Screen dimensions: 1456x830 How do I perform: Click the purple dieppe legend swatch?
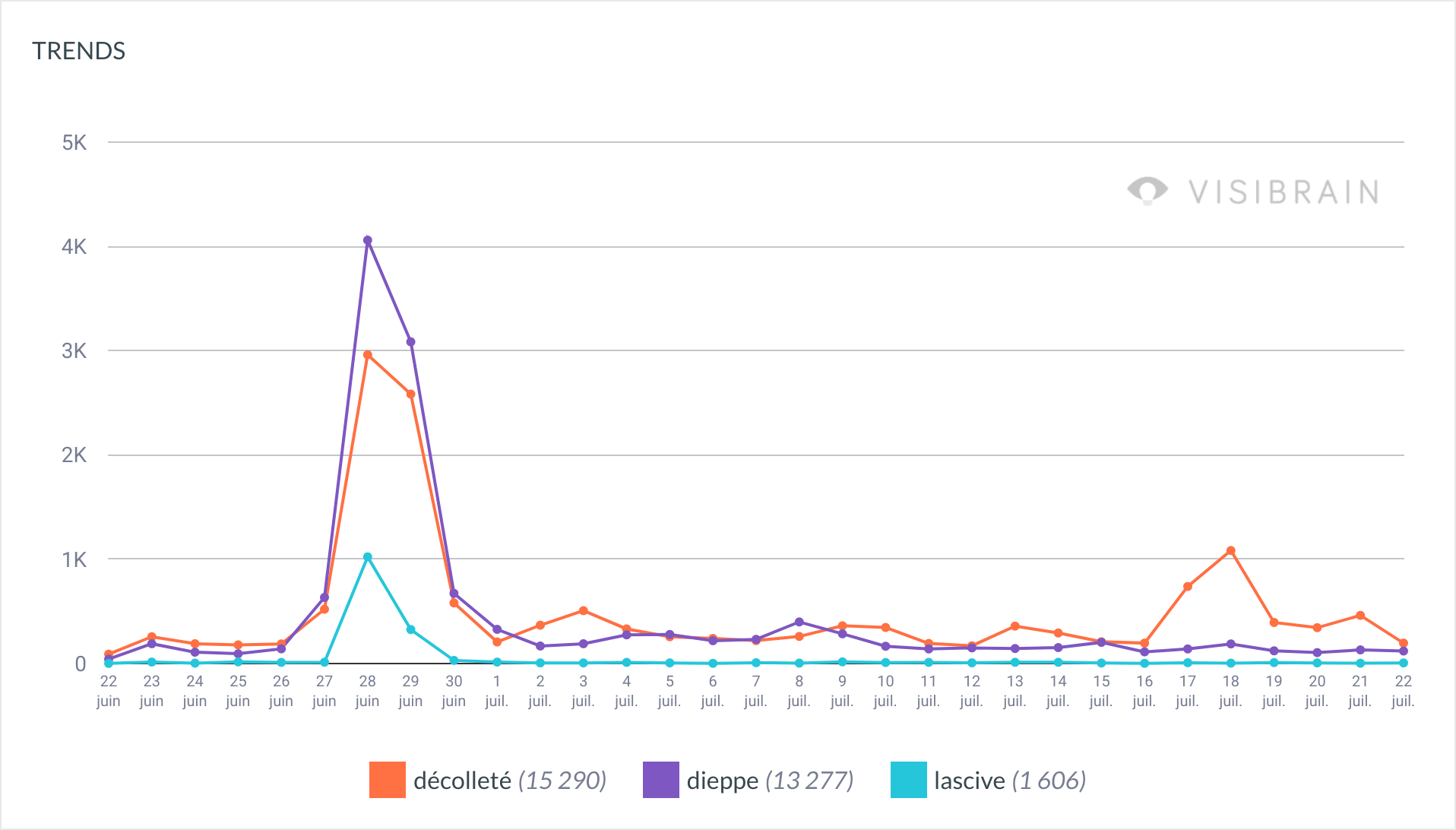[x=660, y=780]
